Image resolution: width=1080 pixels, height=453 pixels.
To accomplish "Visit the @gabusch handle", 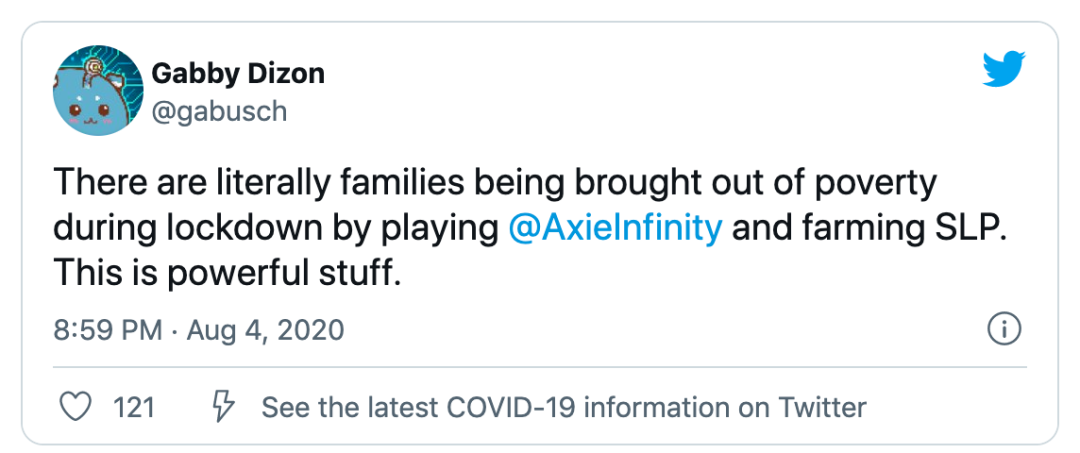I will (x=219, y=111).
